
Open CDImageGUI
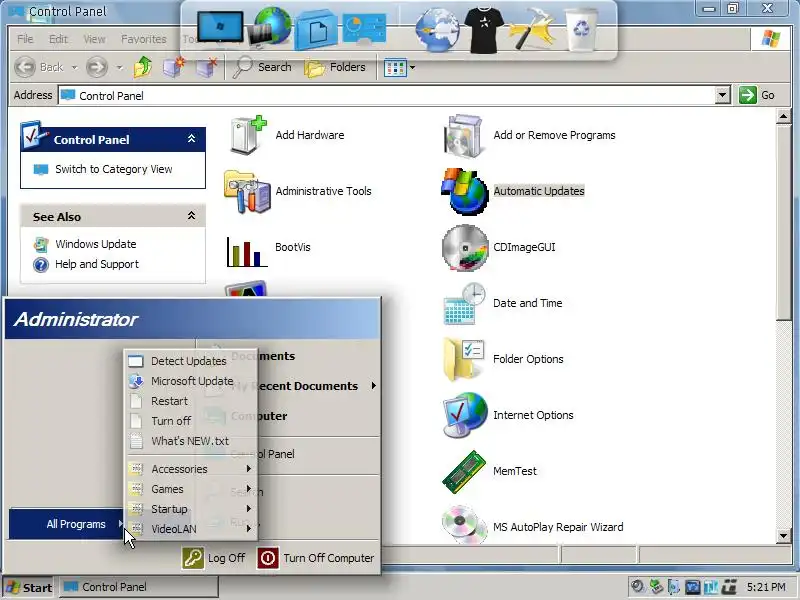pyautogui.click(x=499, y=247)
